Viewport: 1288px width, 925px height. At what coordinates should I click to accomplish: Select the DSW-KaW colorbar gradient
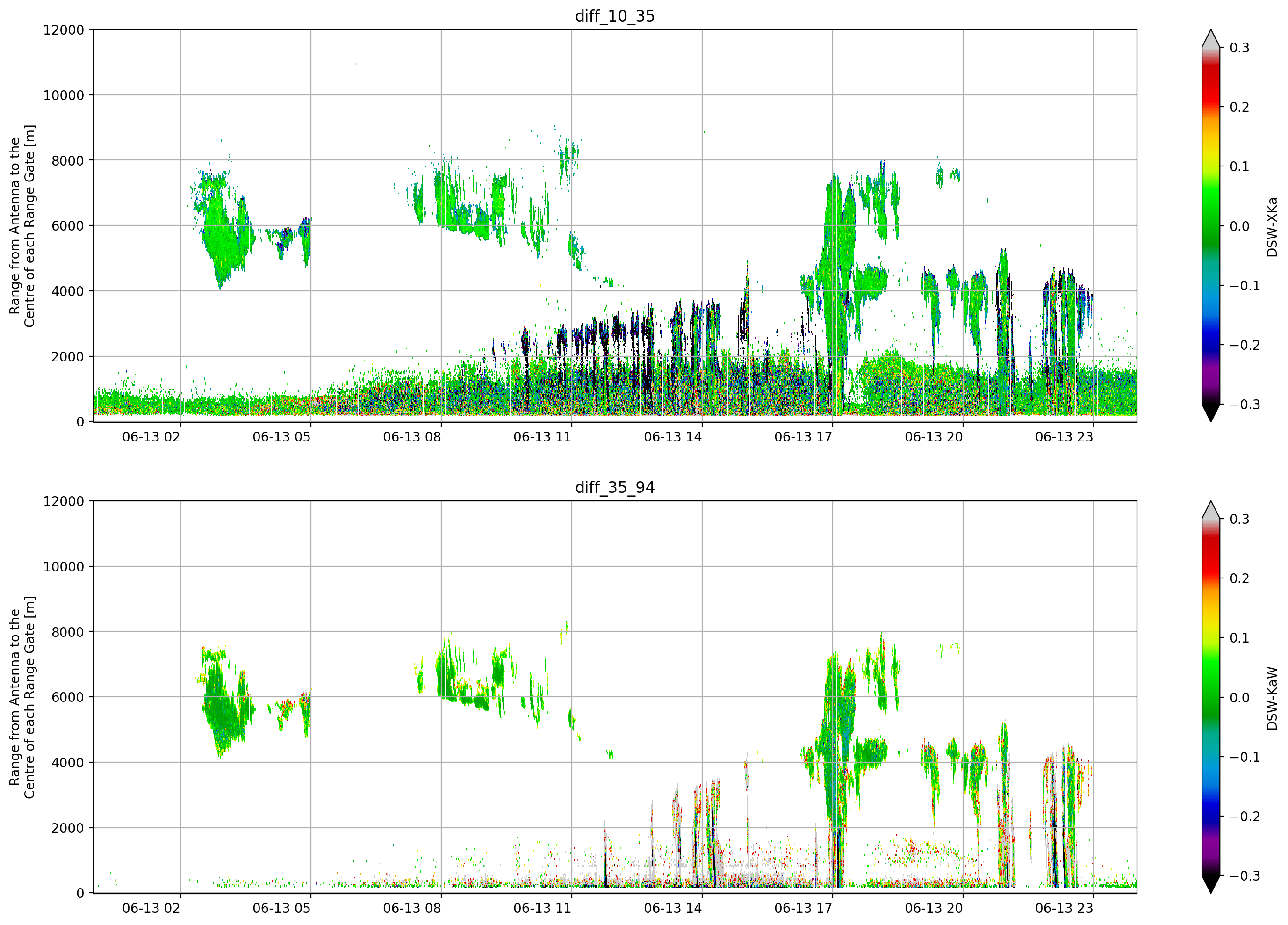(1211, 697)
